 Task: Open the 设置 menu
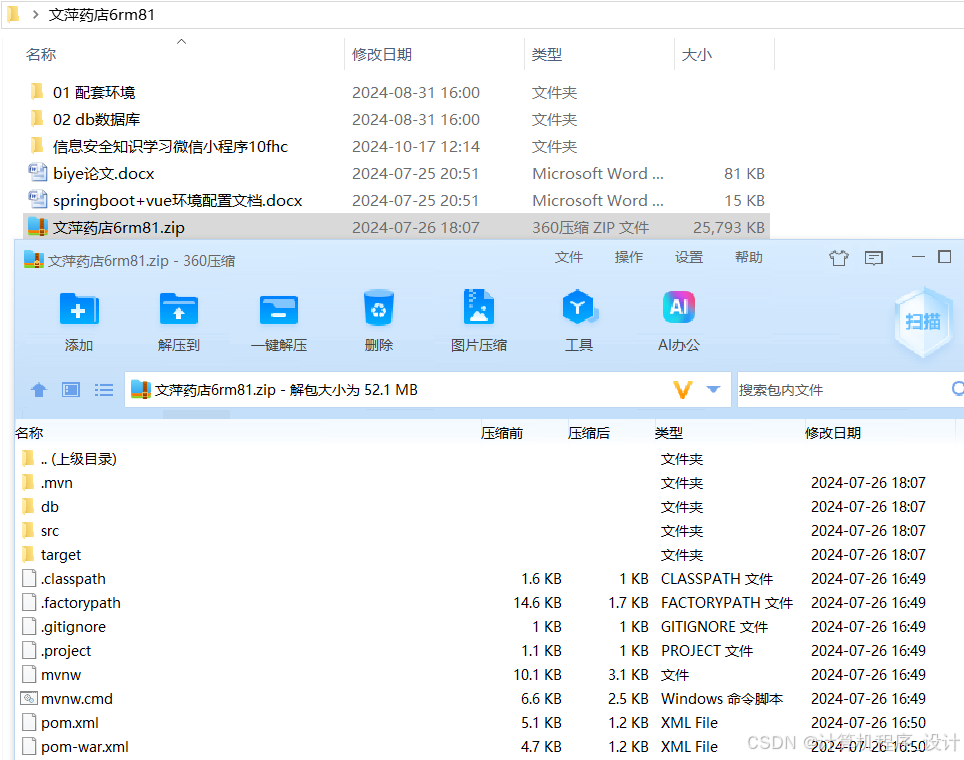pos(688,257)
